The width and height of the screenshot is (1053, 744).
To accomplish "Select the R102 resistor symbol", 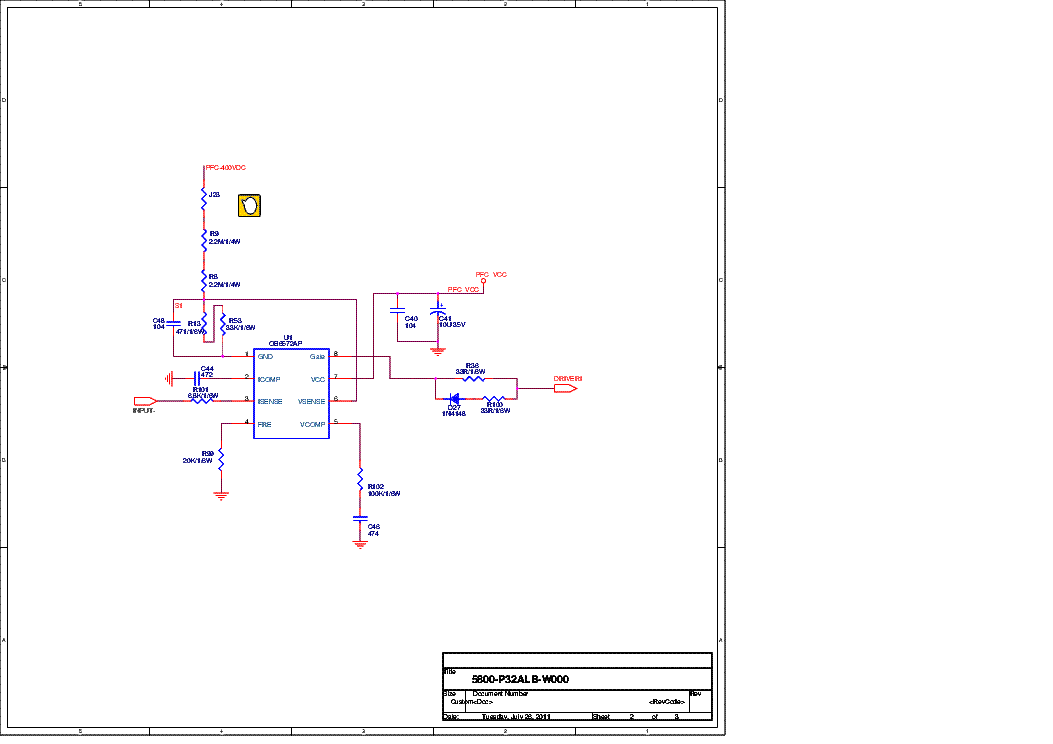I will 360,479.
